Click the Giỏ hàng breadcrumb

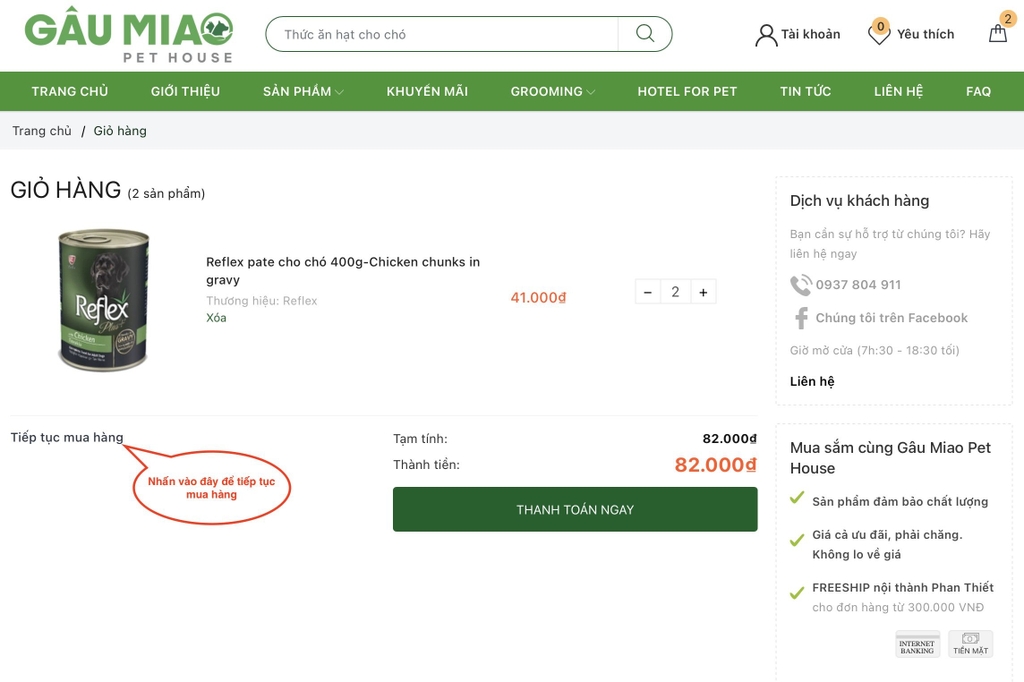point(120,131)
